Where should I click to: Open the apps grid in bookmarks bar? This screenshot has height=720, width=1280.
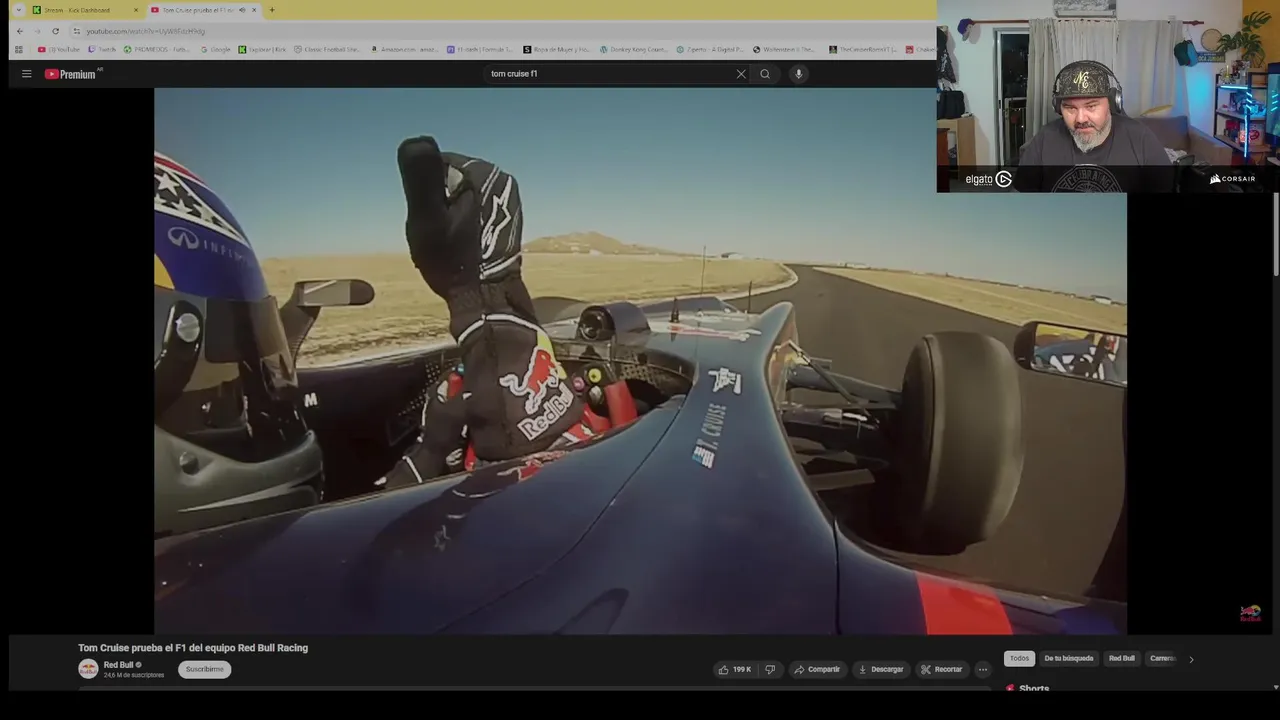[18, 49]
